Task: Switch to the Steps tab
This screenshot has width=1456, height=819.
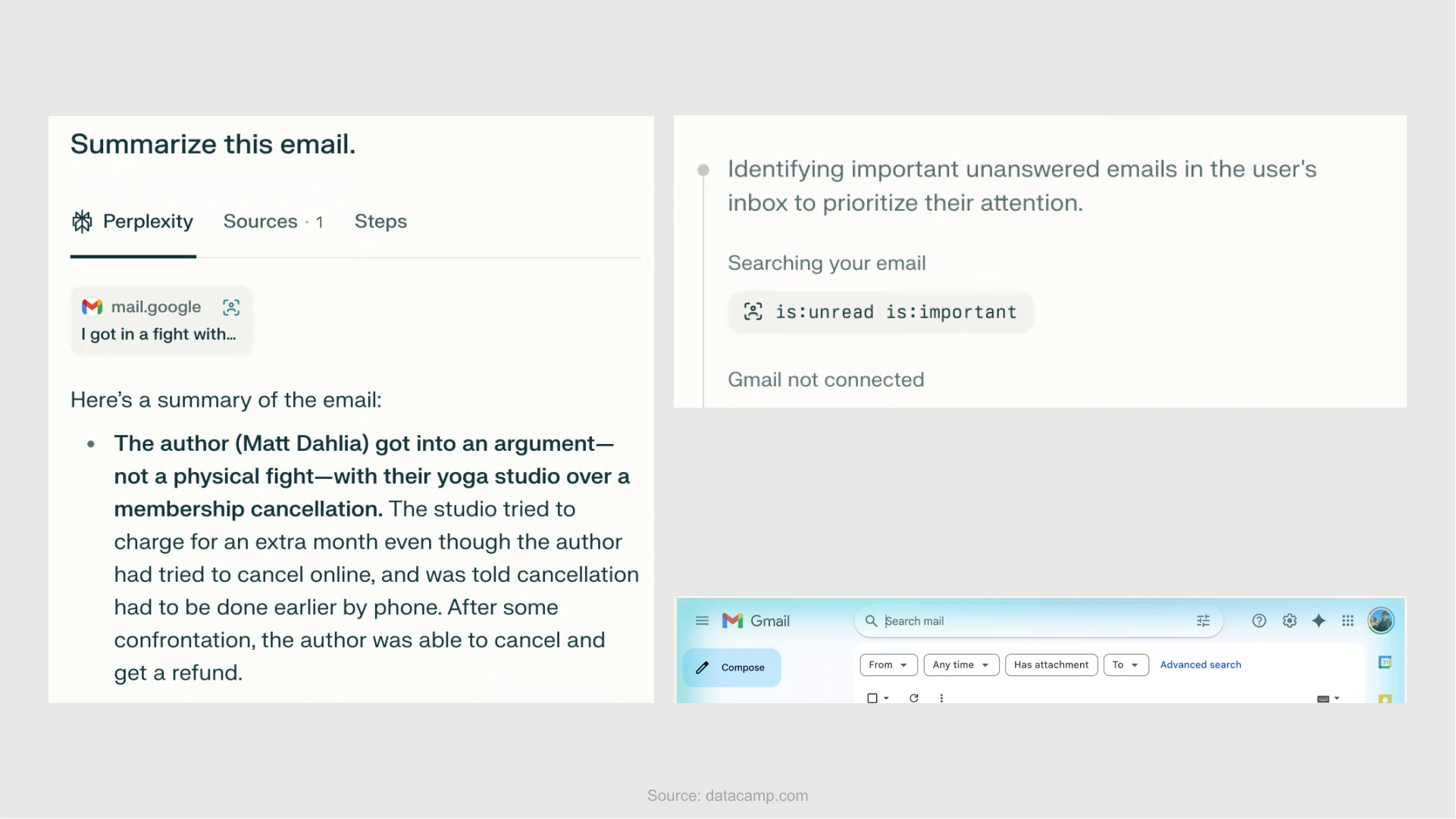Action: click(x=380, y=222)
